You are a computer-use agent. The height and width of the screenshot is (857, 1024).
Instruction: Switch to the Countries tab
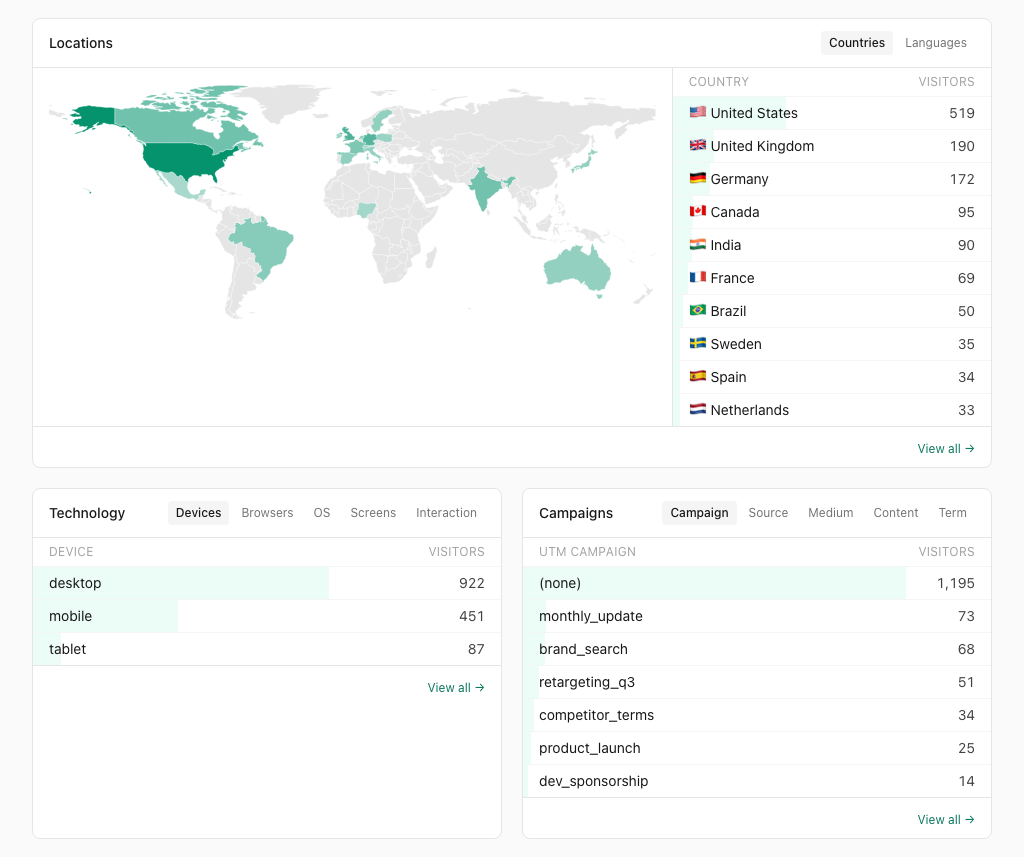856,42
